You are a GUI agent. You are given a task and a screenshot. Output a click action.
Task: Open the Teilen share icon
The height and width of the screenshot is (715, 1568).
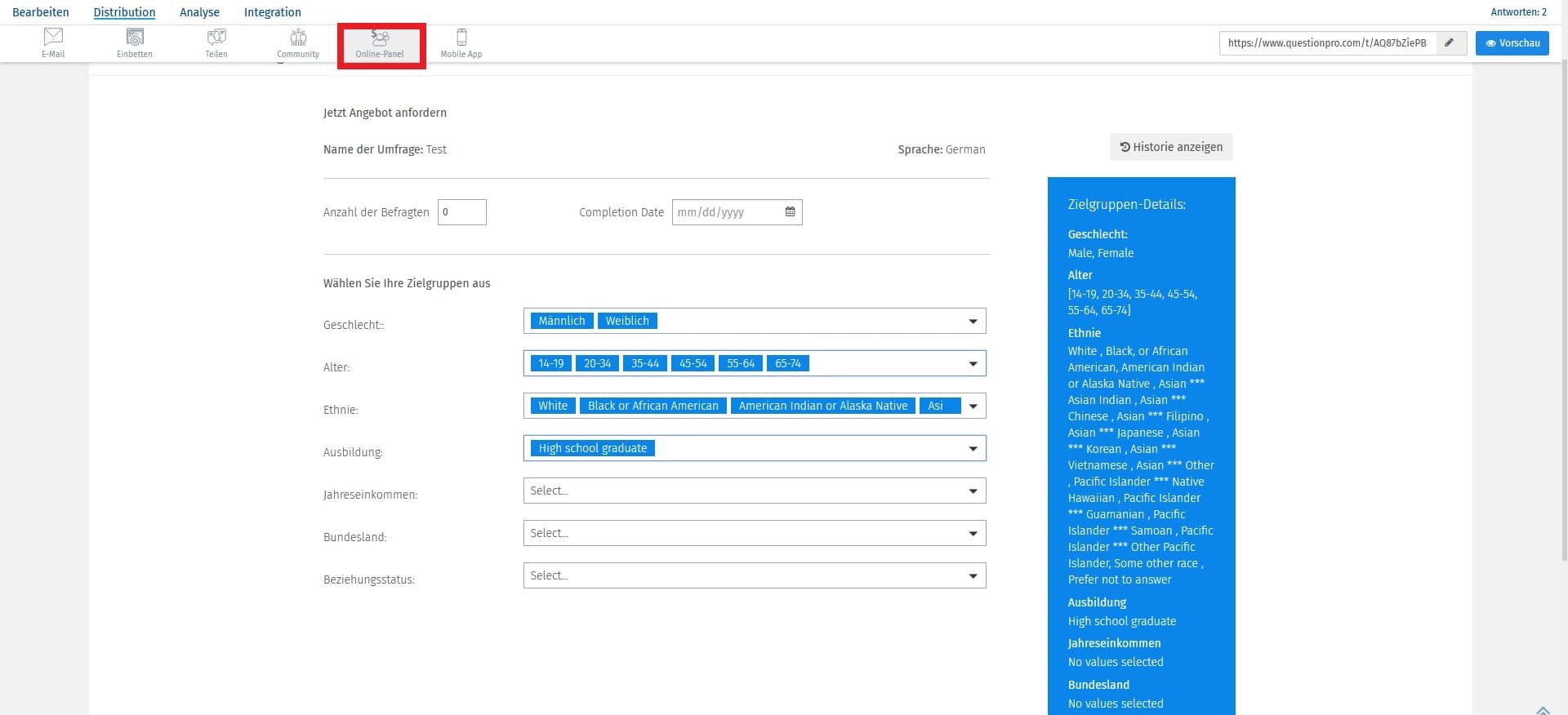216,42
